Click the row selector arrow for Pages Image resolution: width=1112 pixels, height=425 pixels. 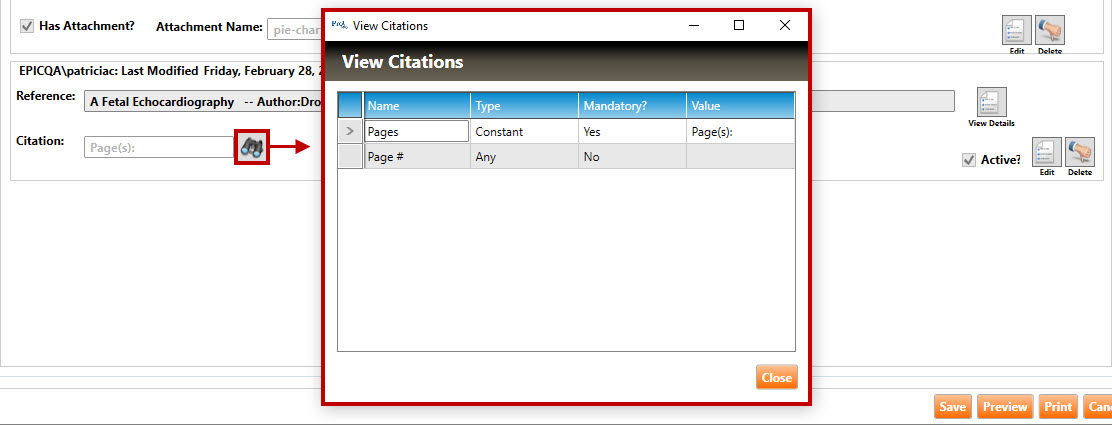click(350, 131)
